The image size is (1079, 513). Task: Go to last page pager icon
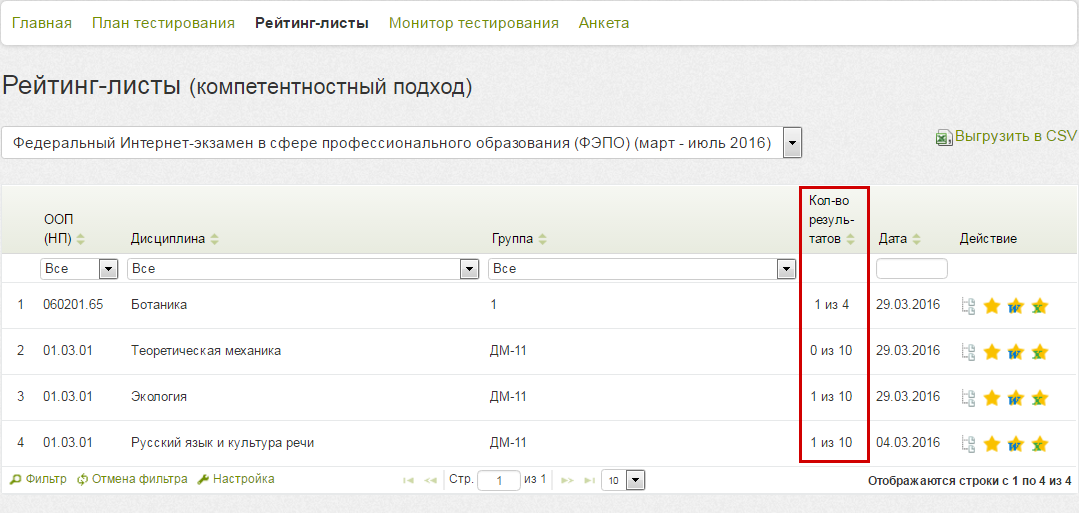click(590, 480)
